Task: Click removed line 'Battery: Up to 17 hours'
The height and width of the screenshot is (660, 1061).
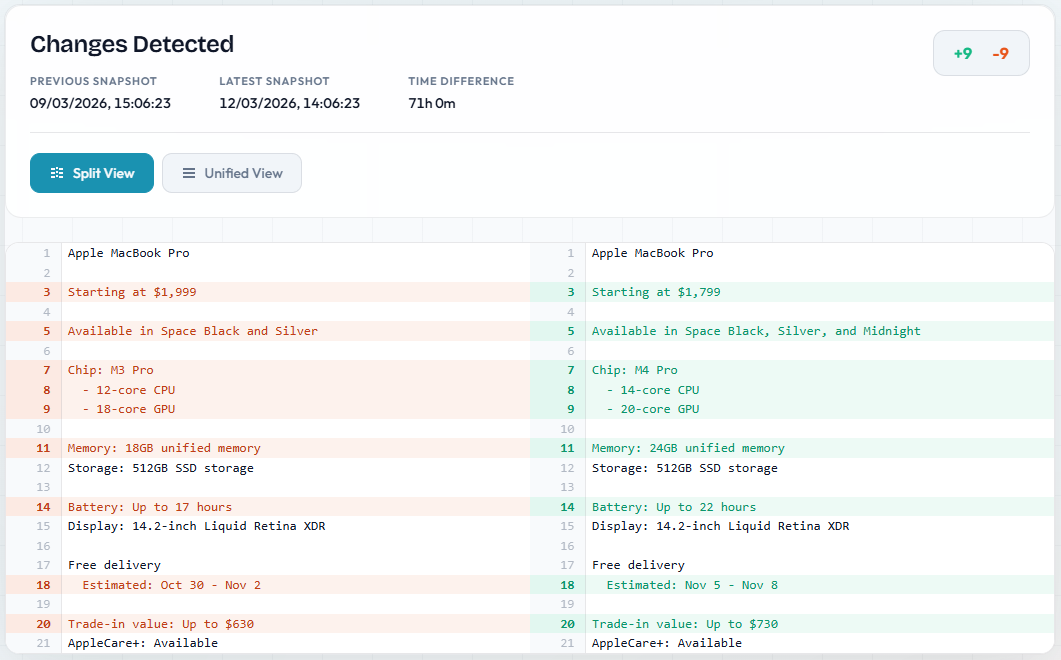Action: click(x=149, y=507)
